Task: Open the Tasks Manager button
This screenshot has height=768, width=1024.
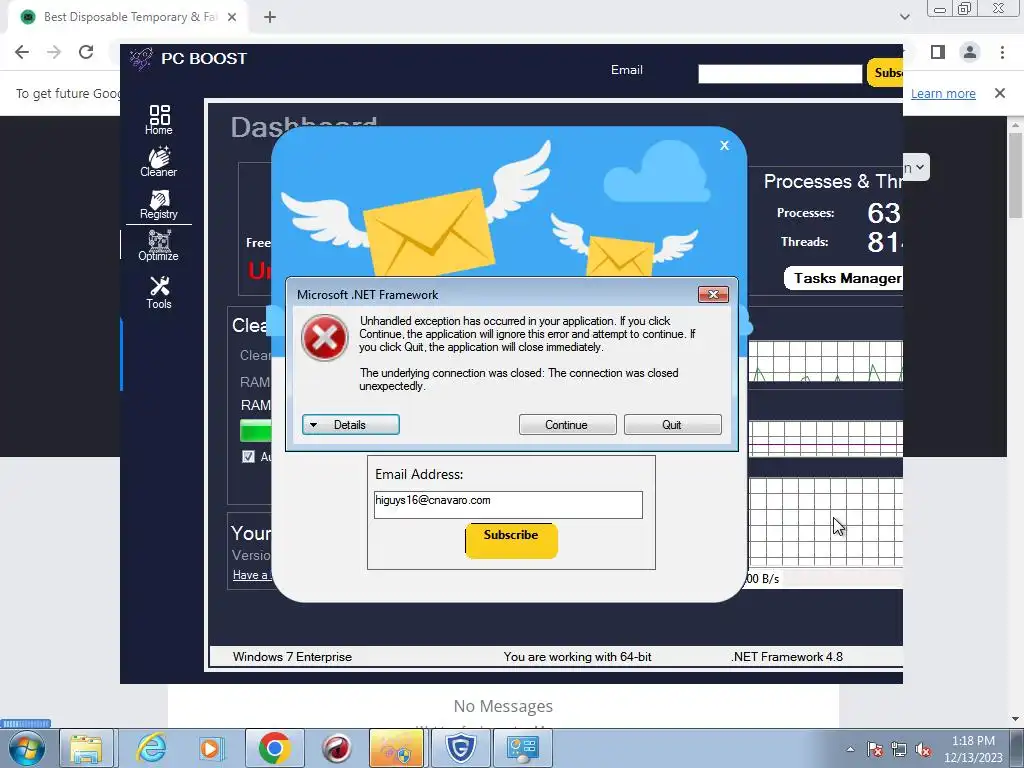Action: coord(844,278)
